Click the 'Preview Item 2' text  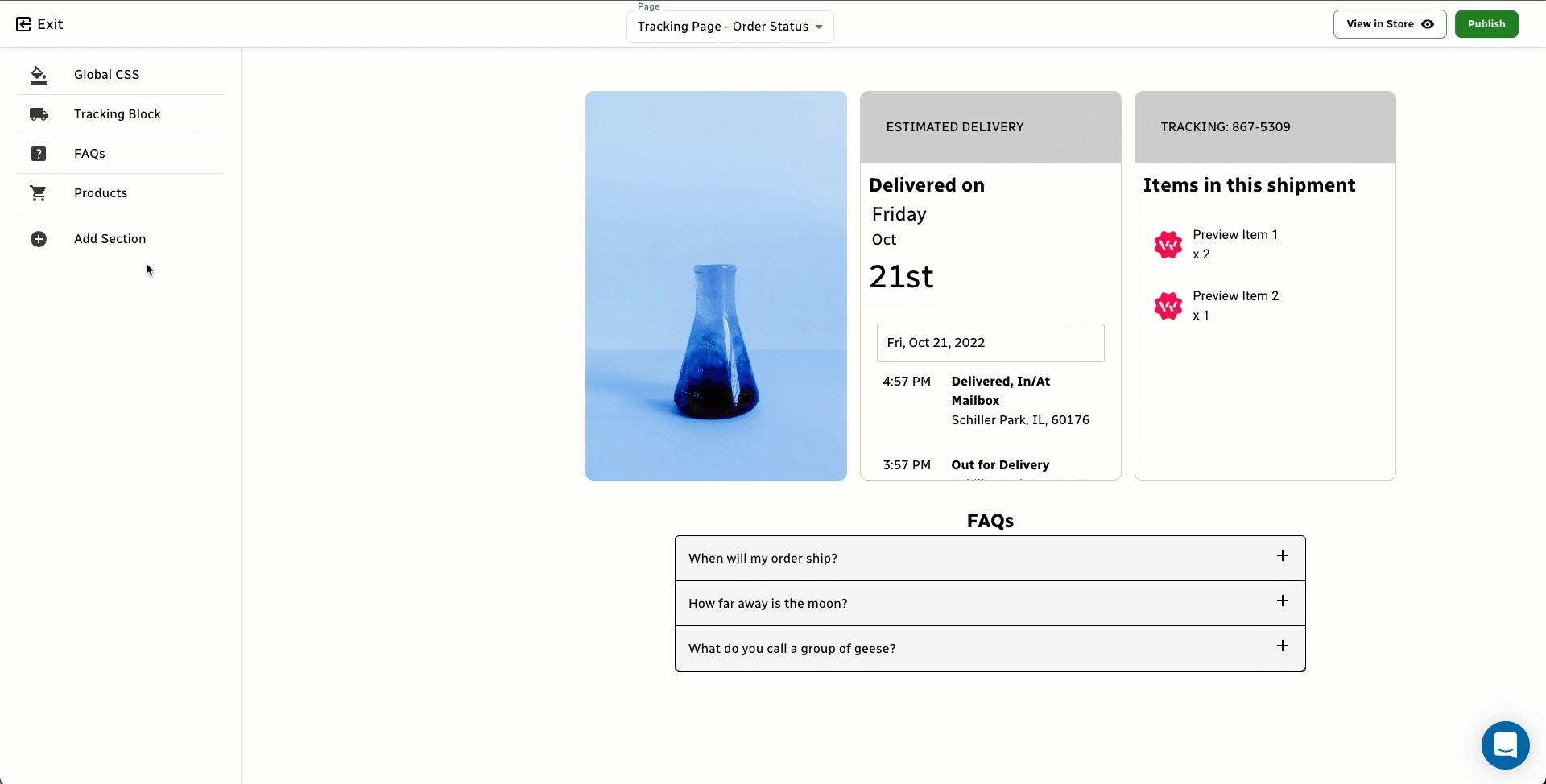click(1235, 296)
